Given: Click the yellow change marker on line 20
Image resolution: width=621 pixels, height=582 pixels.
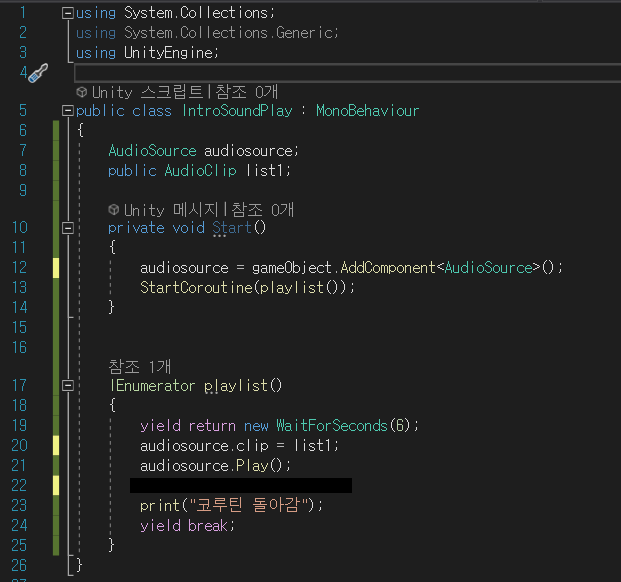Looking at the screenshot, I should [56, 445].
